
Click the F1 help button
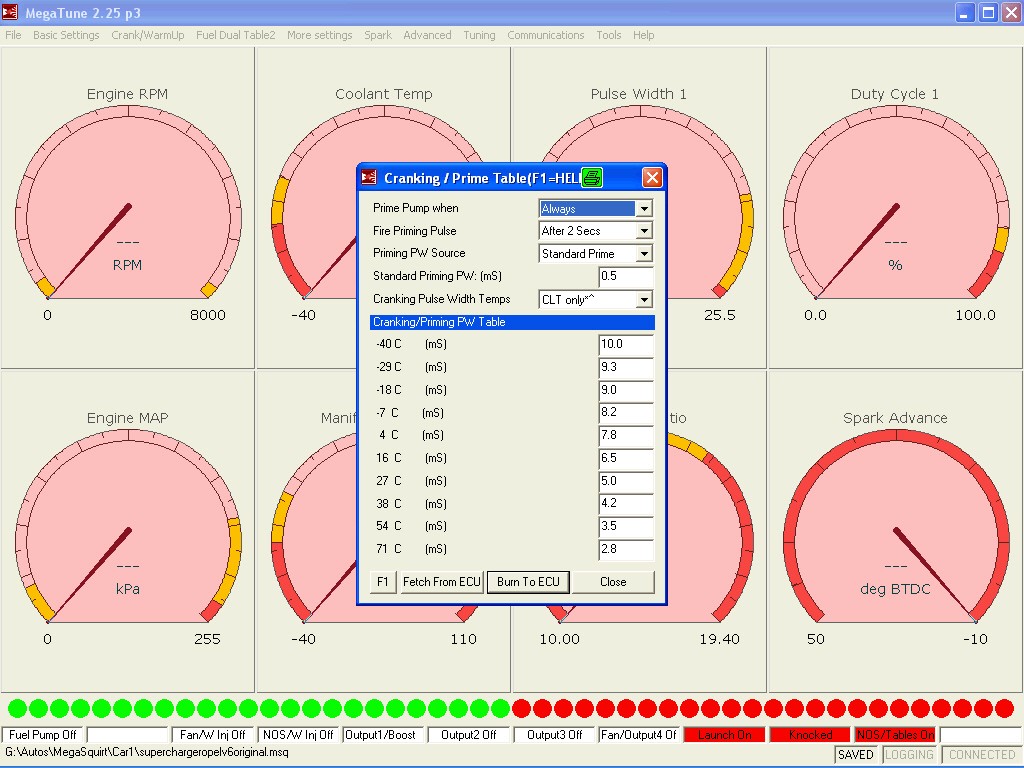point(383,582)
